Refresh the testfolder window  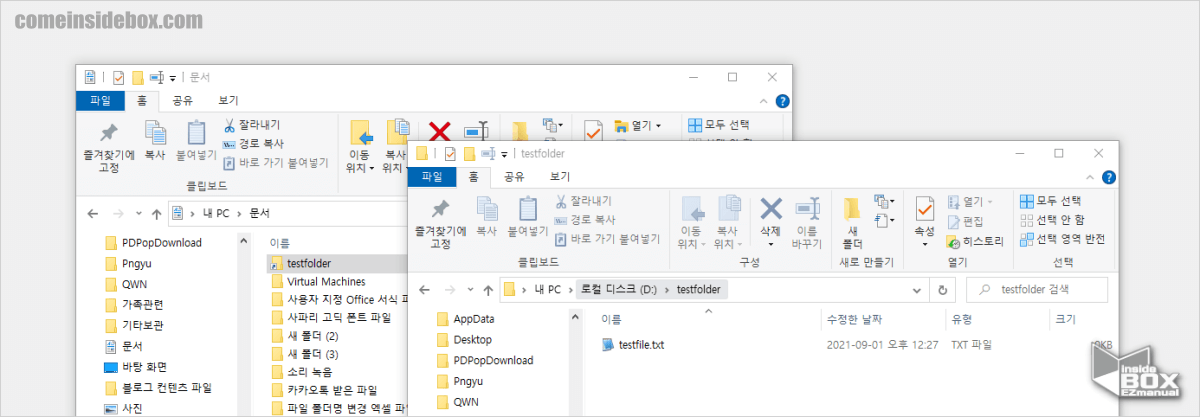(942, 290)
